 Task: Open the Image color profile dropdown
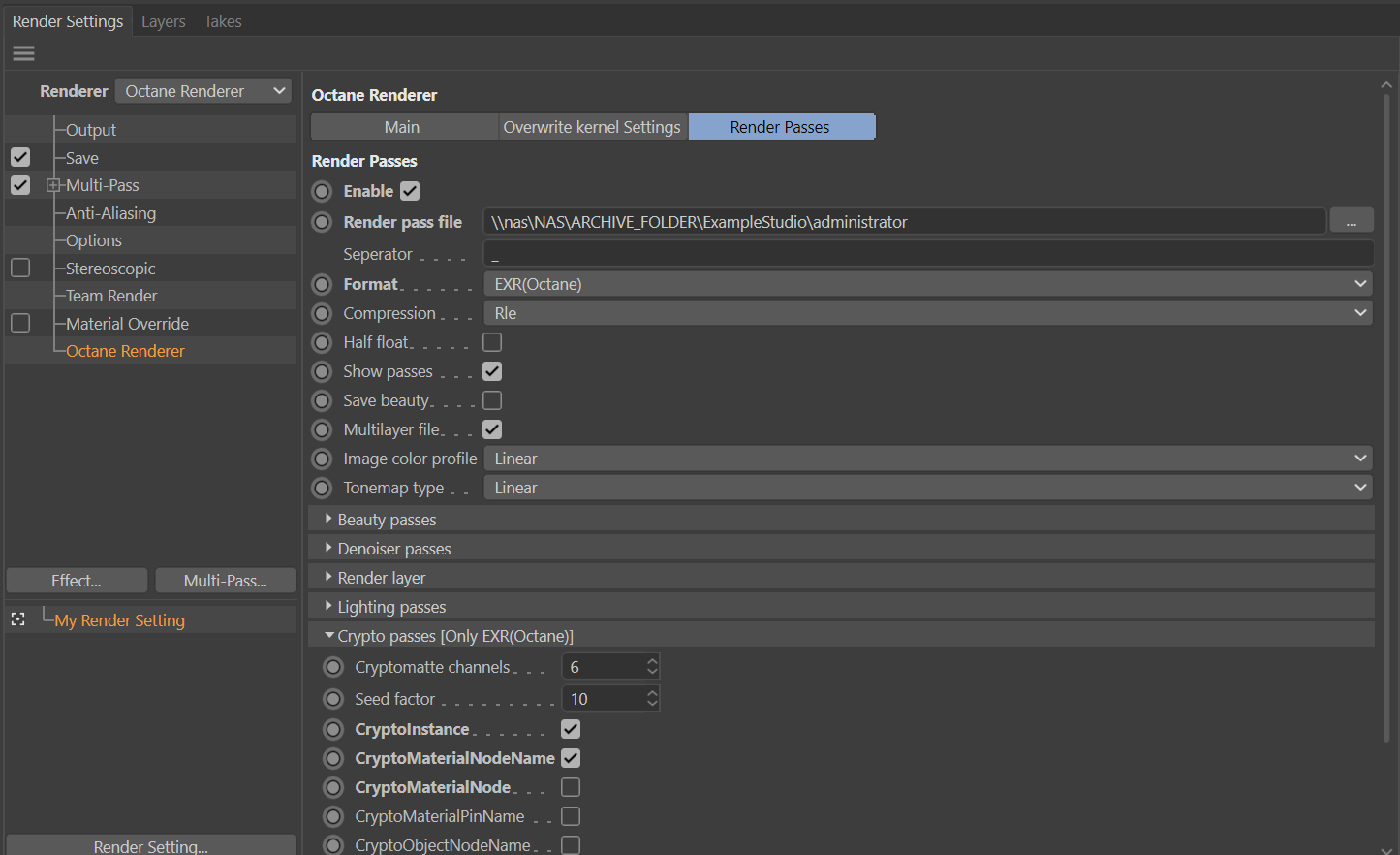click(928, 459)
